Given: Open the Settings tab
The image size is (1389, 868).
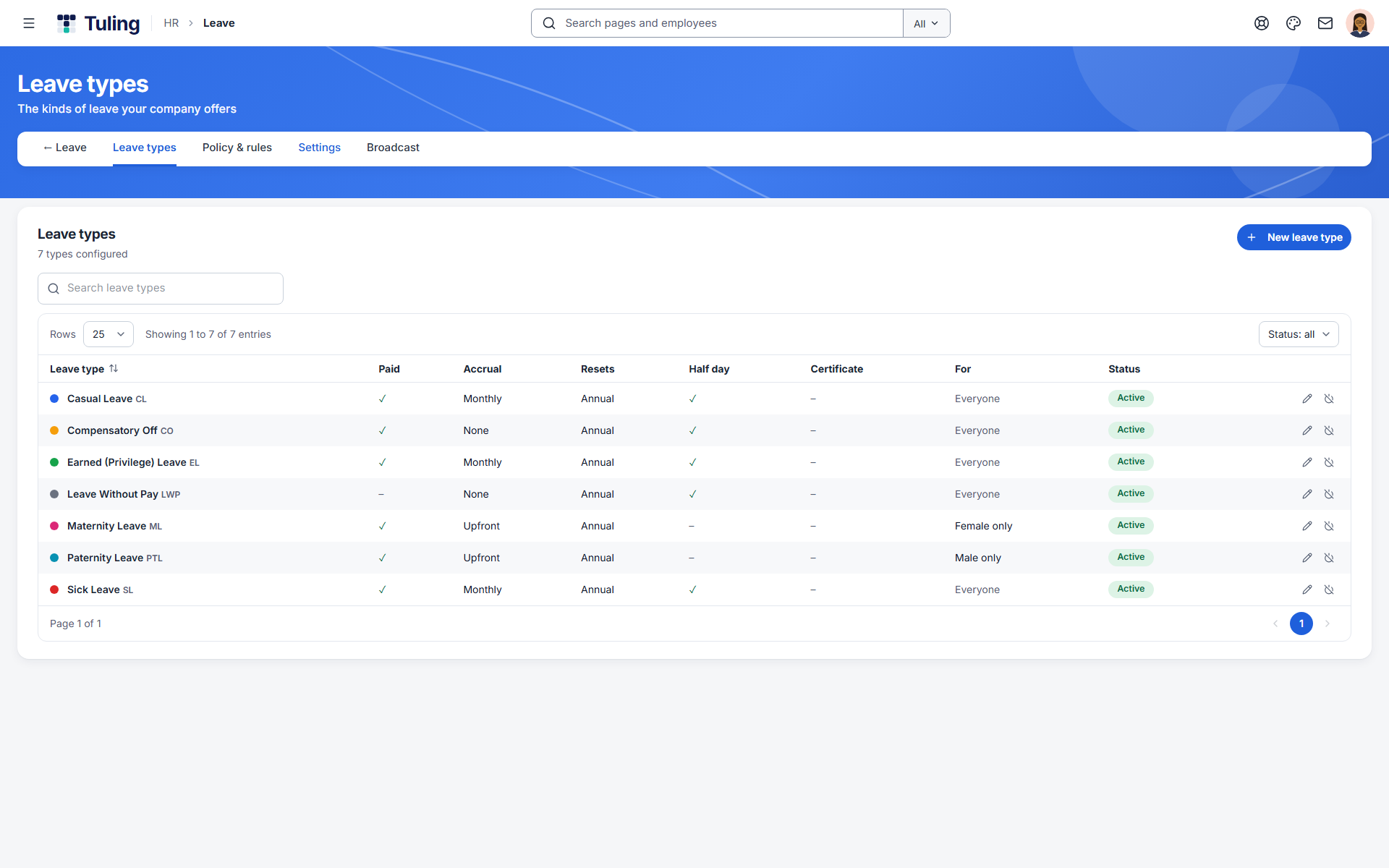Looking at the screenshot, I should [x=319, y=148].
